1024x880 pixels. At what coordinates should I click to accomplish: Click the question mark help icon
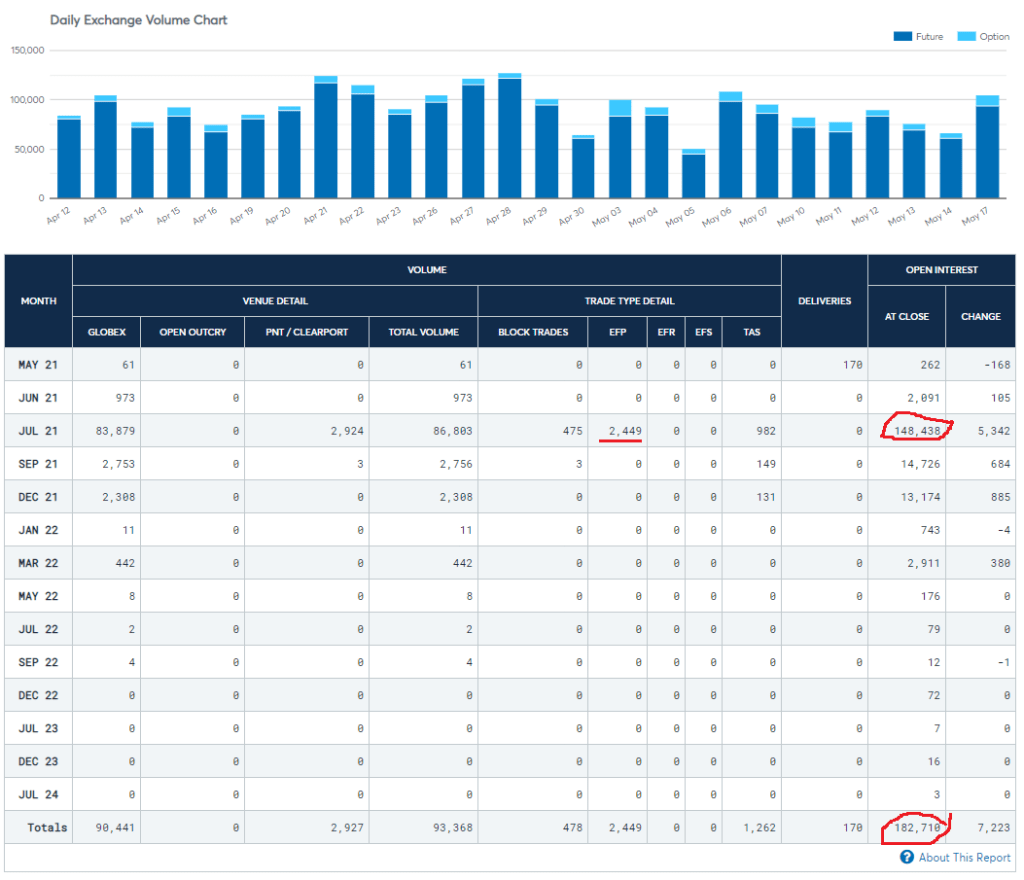tap(907, 857)
